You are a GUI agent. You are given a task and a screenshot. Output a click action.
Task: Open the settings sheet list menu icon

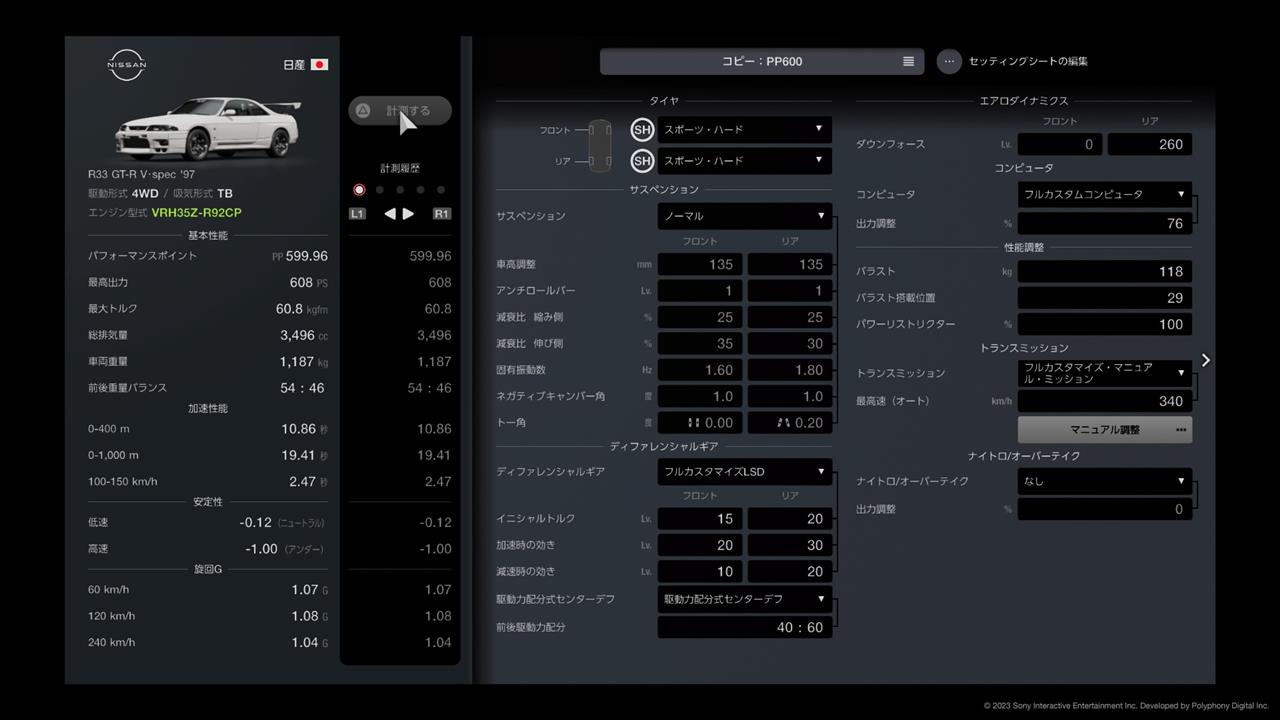[908, 61]
